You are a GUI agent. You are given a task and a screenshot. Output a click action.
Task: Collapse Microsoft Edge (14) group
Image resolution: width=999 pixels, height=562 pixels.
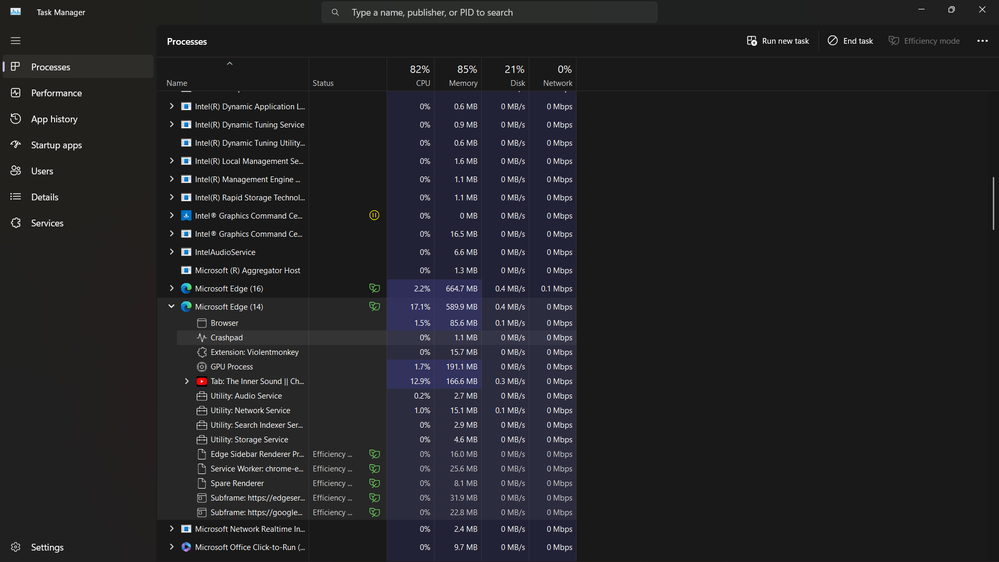tap(171, 306)
